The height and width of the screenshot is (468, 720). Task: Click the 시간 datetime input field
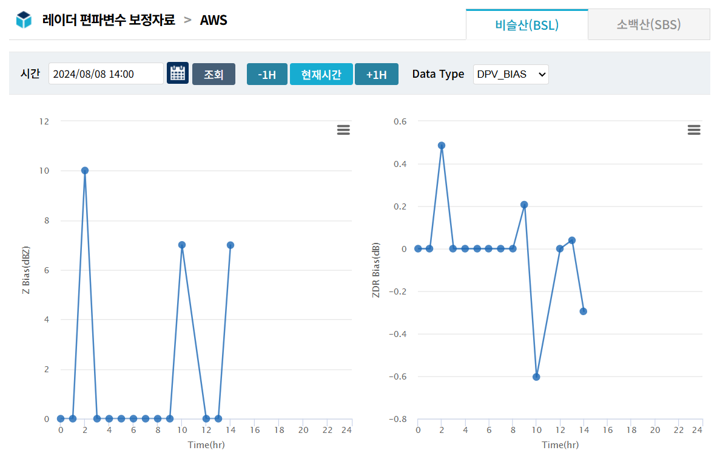[x=105, y=74]
